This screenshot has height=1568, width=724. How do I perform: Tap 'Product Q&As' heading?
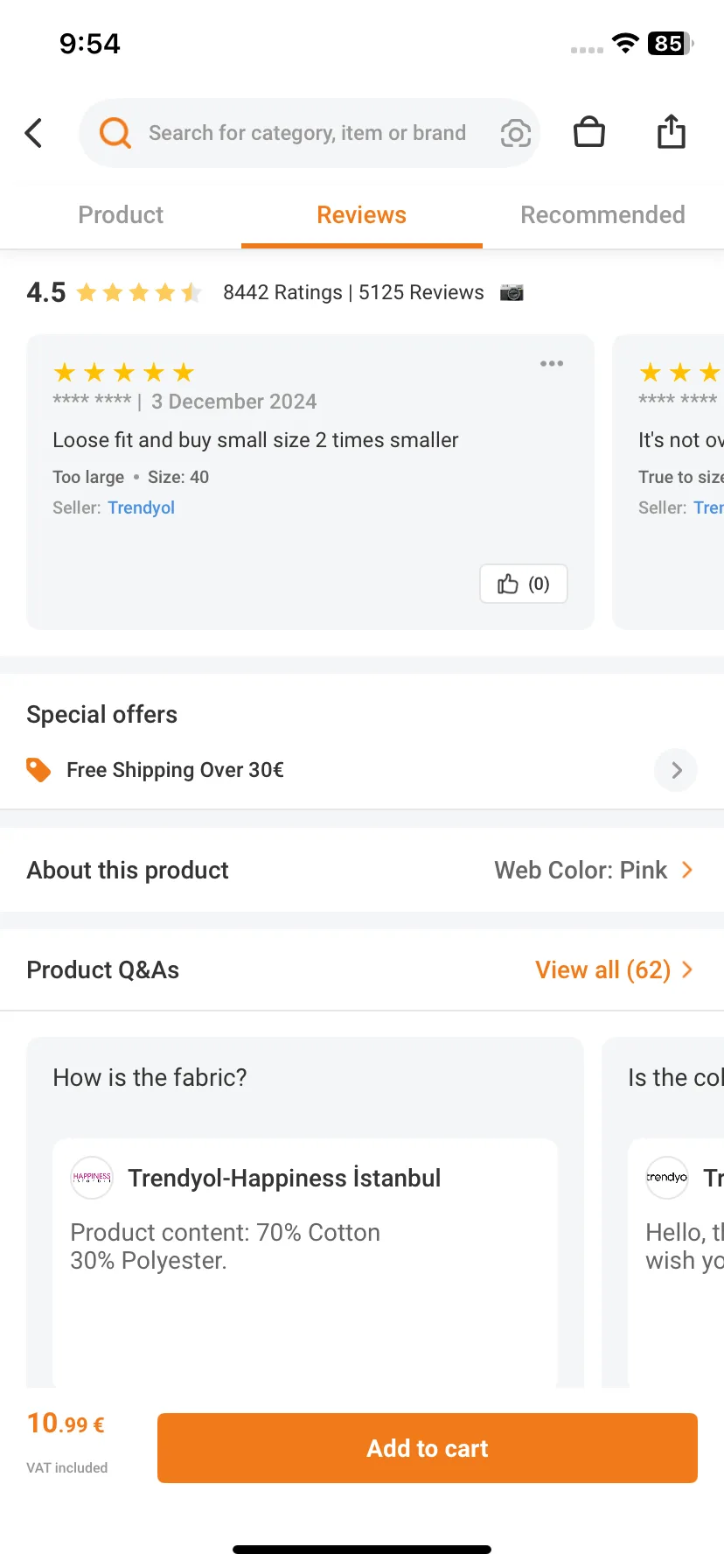pyautogui.click(x=103, y=969)
